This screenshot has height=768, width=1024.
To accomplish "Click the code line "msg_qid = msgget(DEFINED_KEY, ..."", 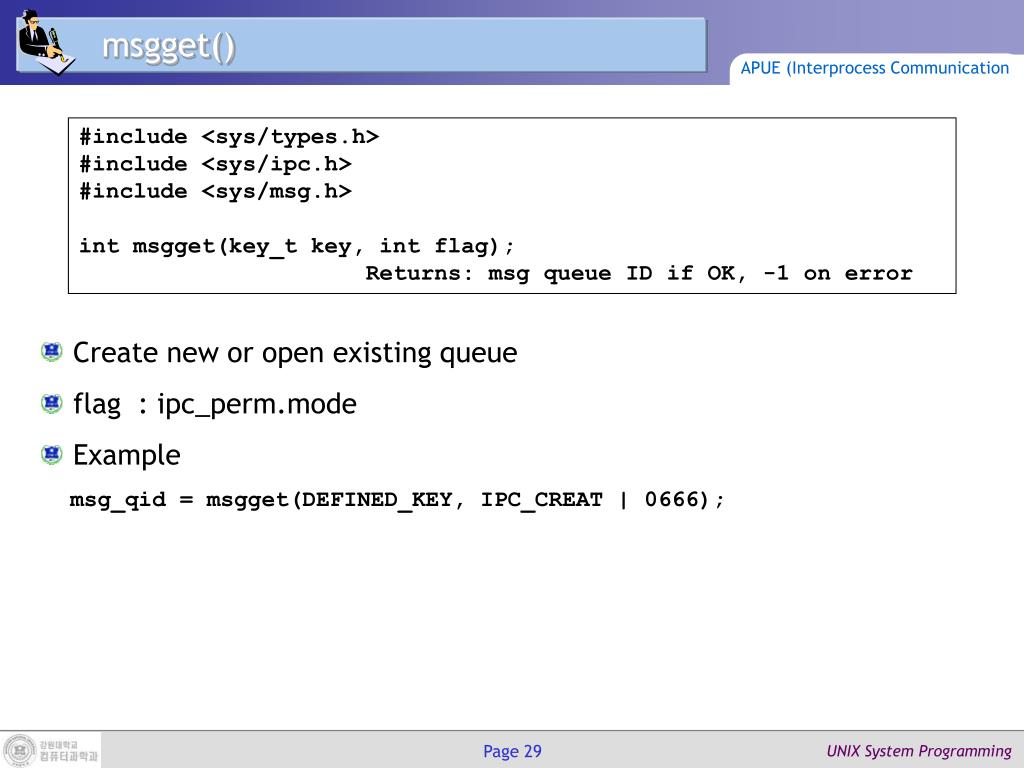I will tap(397, 500).
